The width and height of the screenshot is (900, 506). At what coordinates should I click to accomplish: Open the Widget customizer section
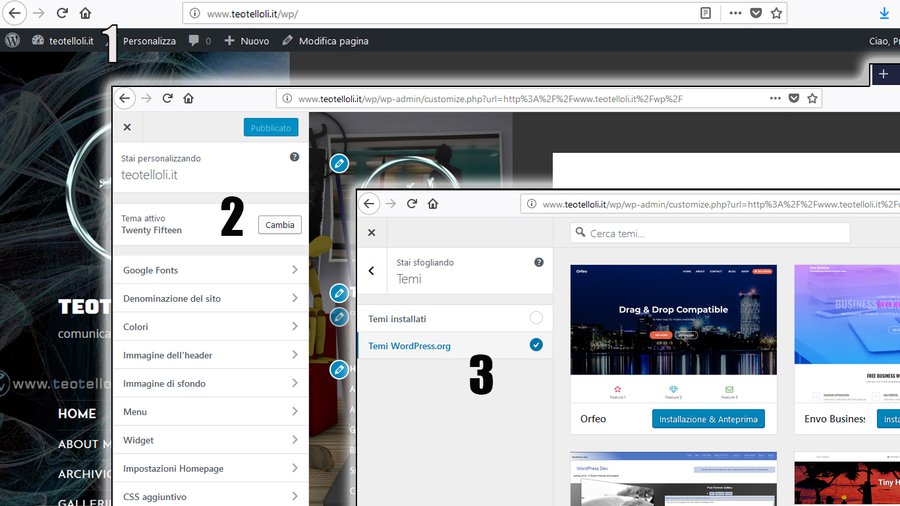click(x=210, y=440)
